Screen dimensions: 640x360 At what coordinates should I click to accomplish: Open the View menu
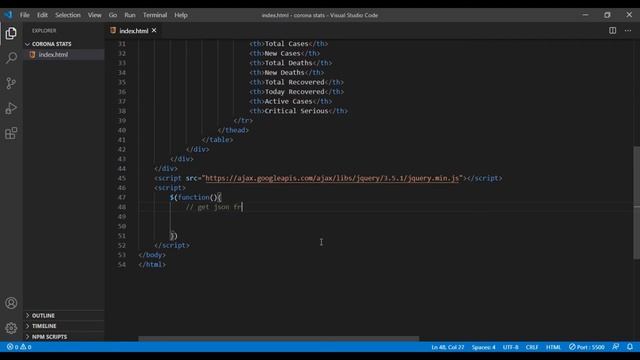pyautogui.click(x=94, y=15)
